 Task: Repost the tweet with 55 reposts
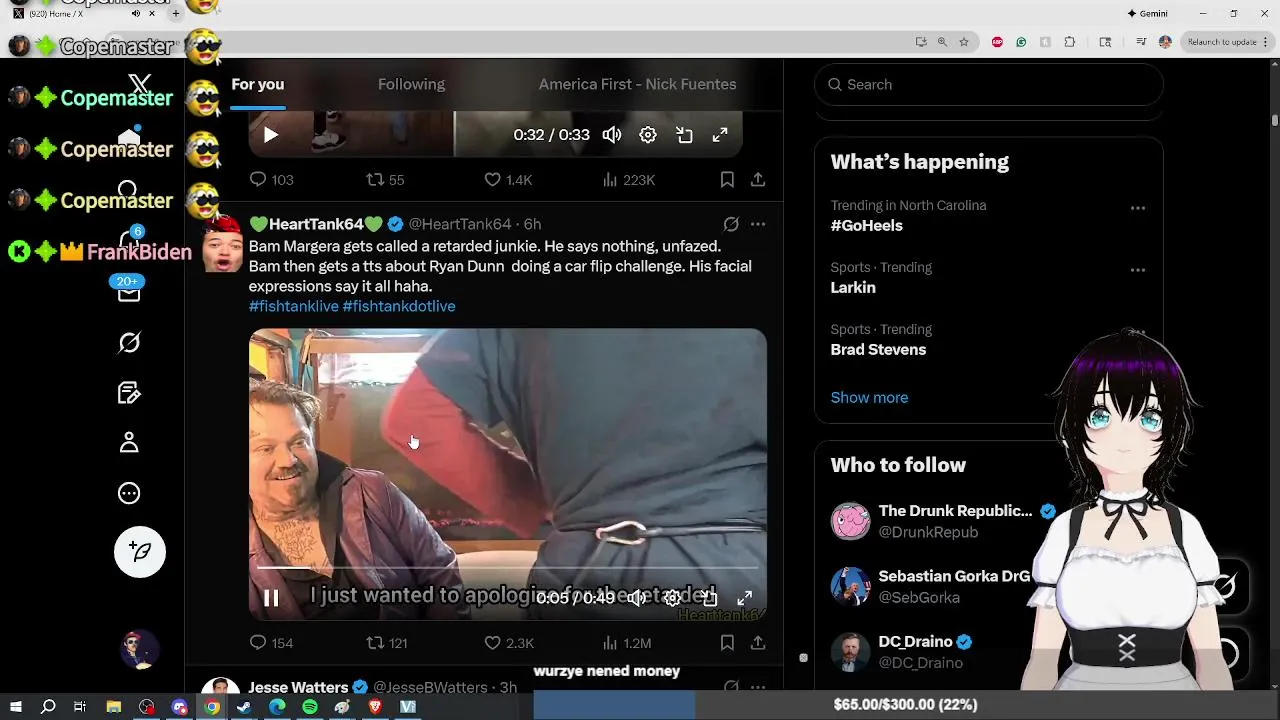(385, 180)
